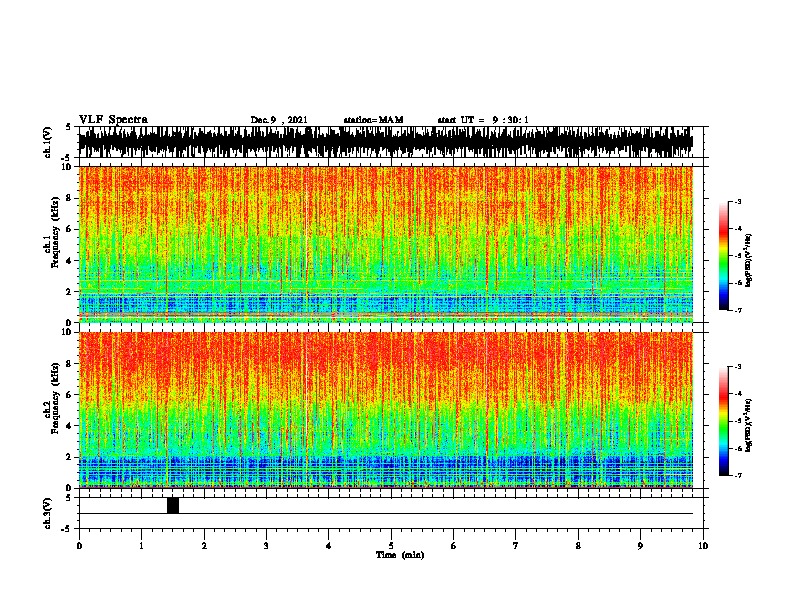Click the "Time (min)" axis title
Viewport: 792px width, 612px height.
point(400,555)
